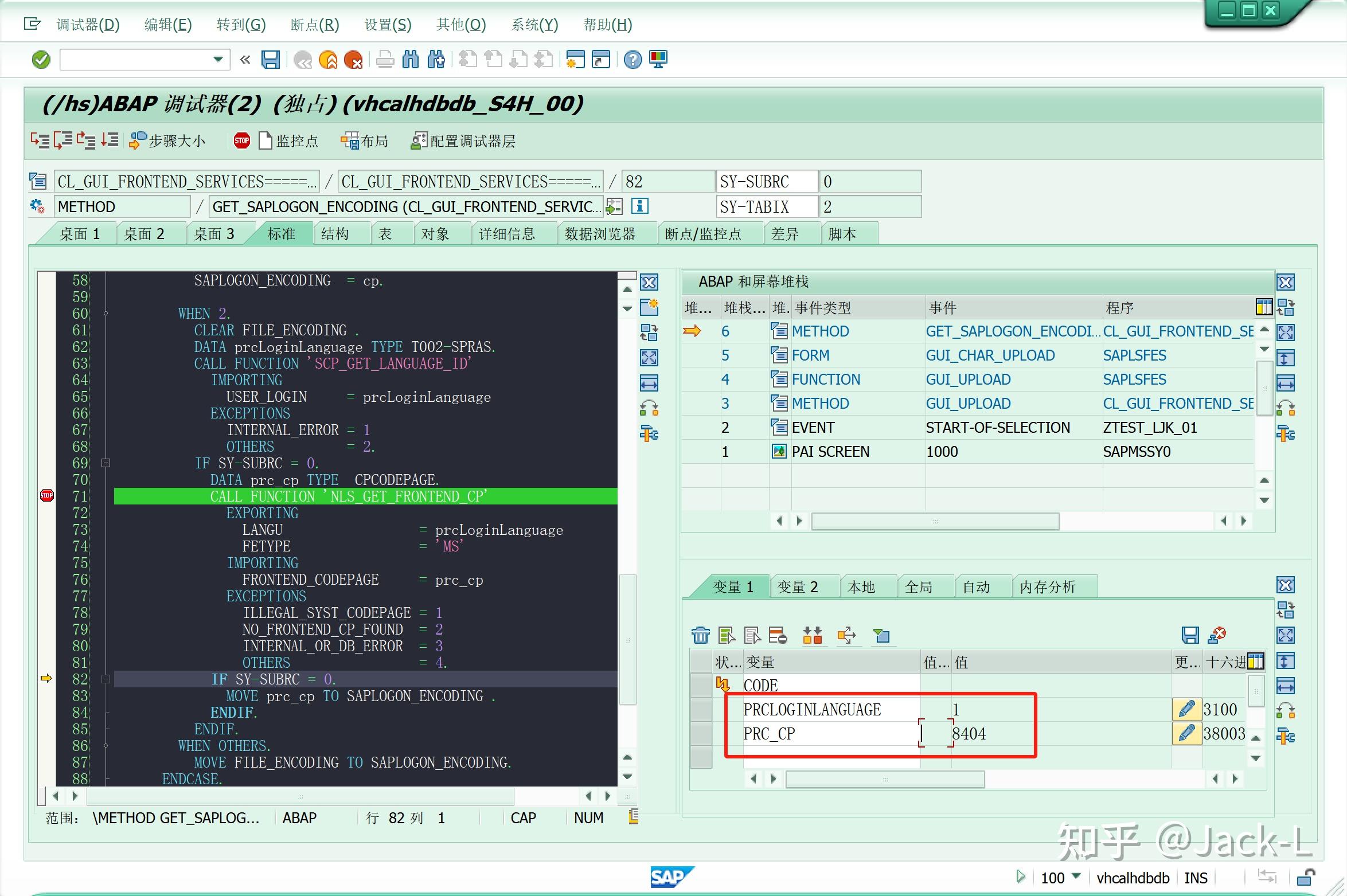Click the 配置调试器层 button
The width and height of the screenshot is (1347, 896).
tap(463, 141)
